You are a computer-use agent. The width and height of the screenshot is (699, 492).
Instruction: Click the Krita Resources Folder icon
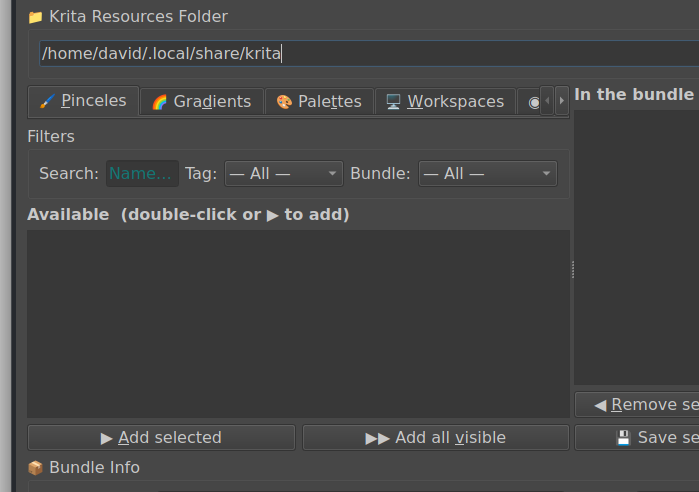pos(35,17)
